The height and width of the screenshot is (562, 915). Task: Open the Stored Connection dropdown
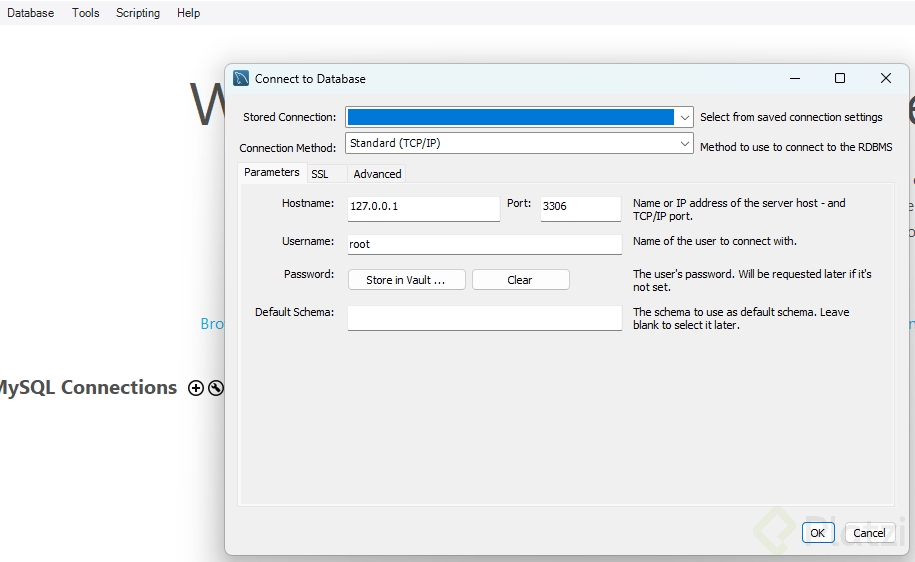519,117
